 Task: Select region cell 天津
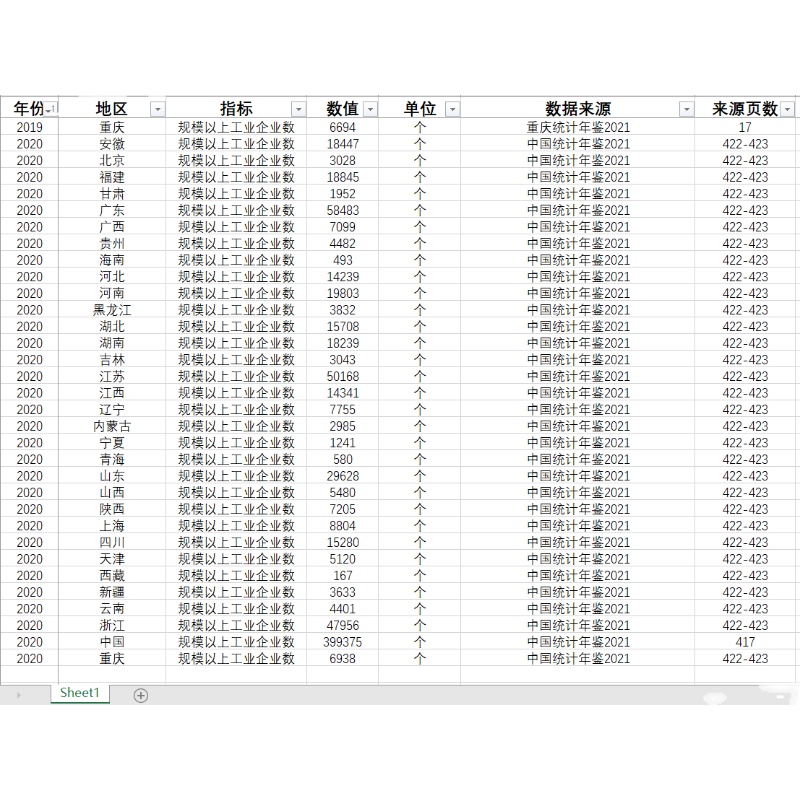[x=112, y=559]
